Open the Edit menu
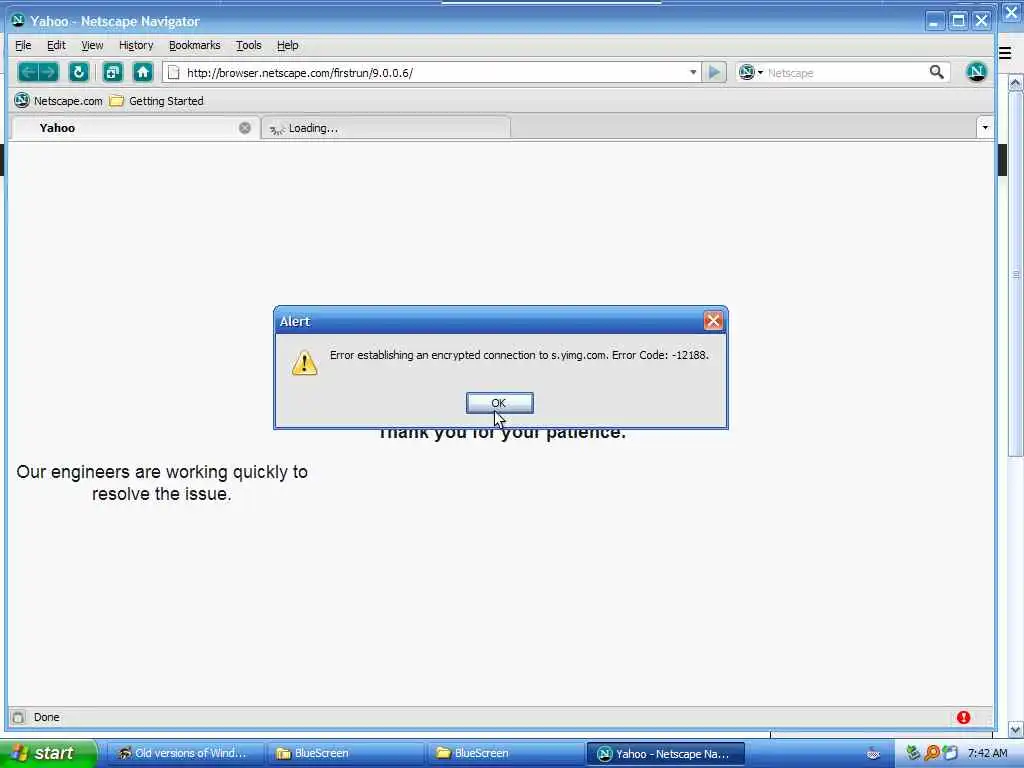The height and width of the screenshot is (768, 1024). click(56, 45)
